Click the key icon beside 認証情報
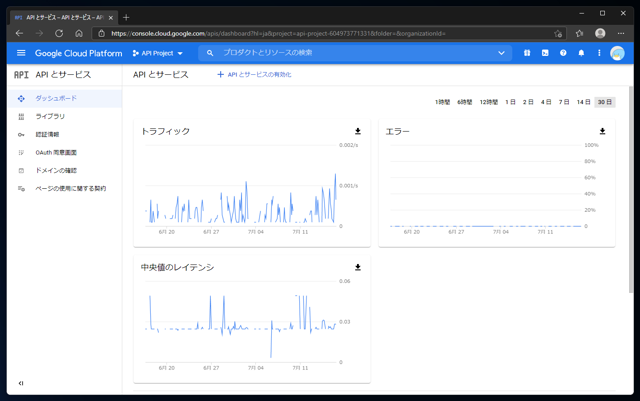This screenshot has width=640, height=401. click(x=21, y=135)
